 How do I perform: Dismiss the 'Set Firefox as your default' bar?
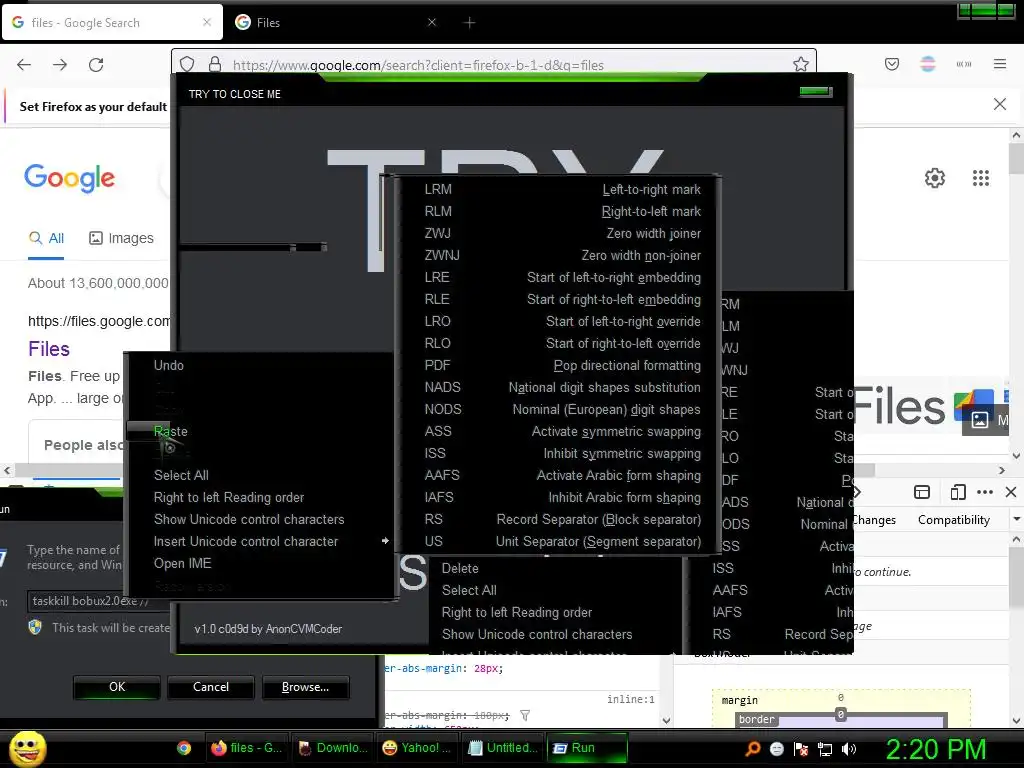[999, 104]
